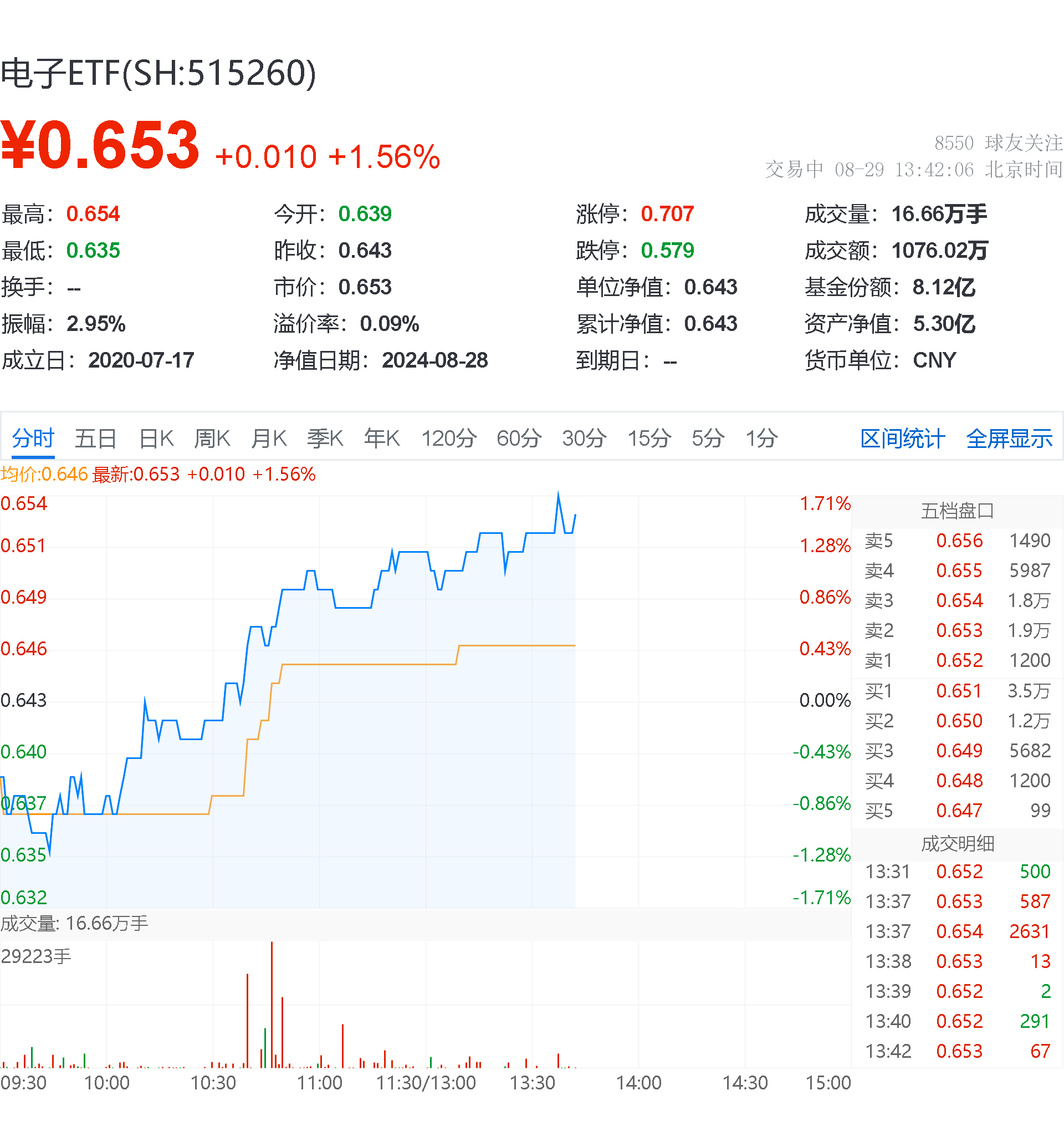Click the 8550 球友关注 follower count

(x=998, y=143)
